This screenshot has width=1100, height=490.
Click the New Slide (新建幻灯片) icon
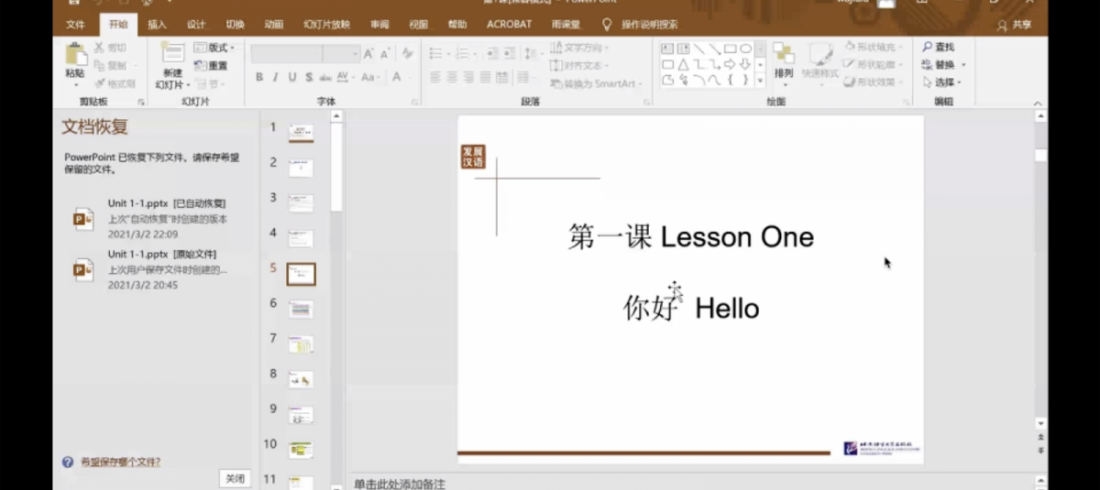click(x=173, y=53)
